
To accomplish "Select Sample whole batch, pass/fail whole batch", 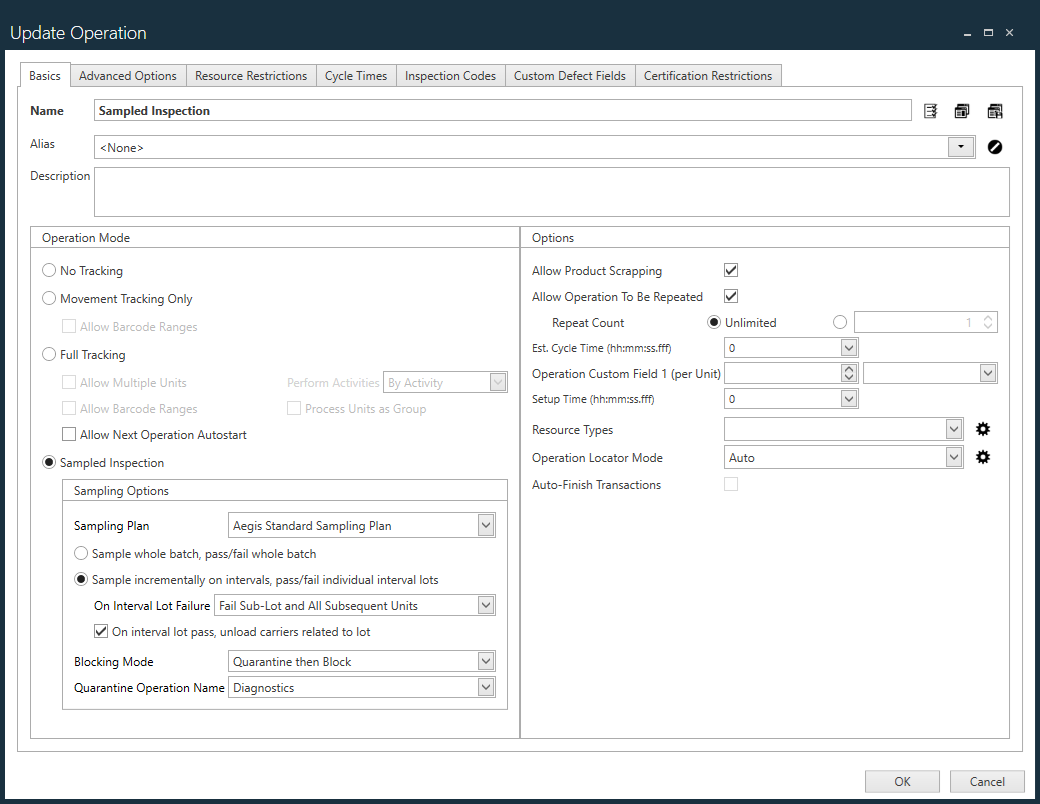I will (81, 553).
